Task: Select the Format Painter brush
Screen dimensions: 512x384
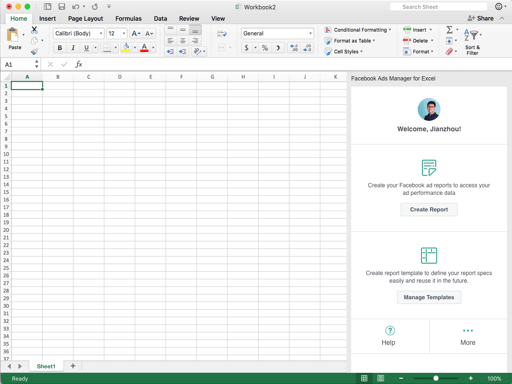Action: click(34, 51)
